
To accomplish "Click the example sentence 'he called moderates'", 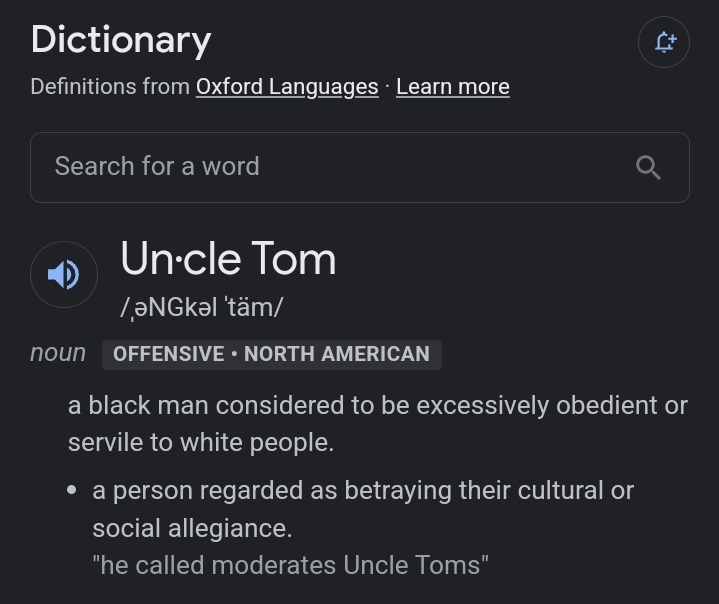I will point(290,565).
